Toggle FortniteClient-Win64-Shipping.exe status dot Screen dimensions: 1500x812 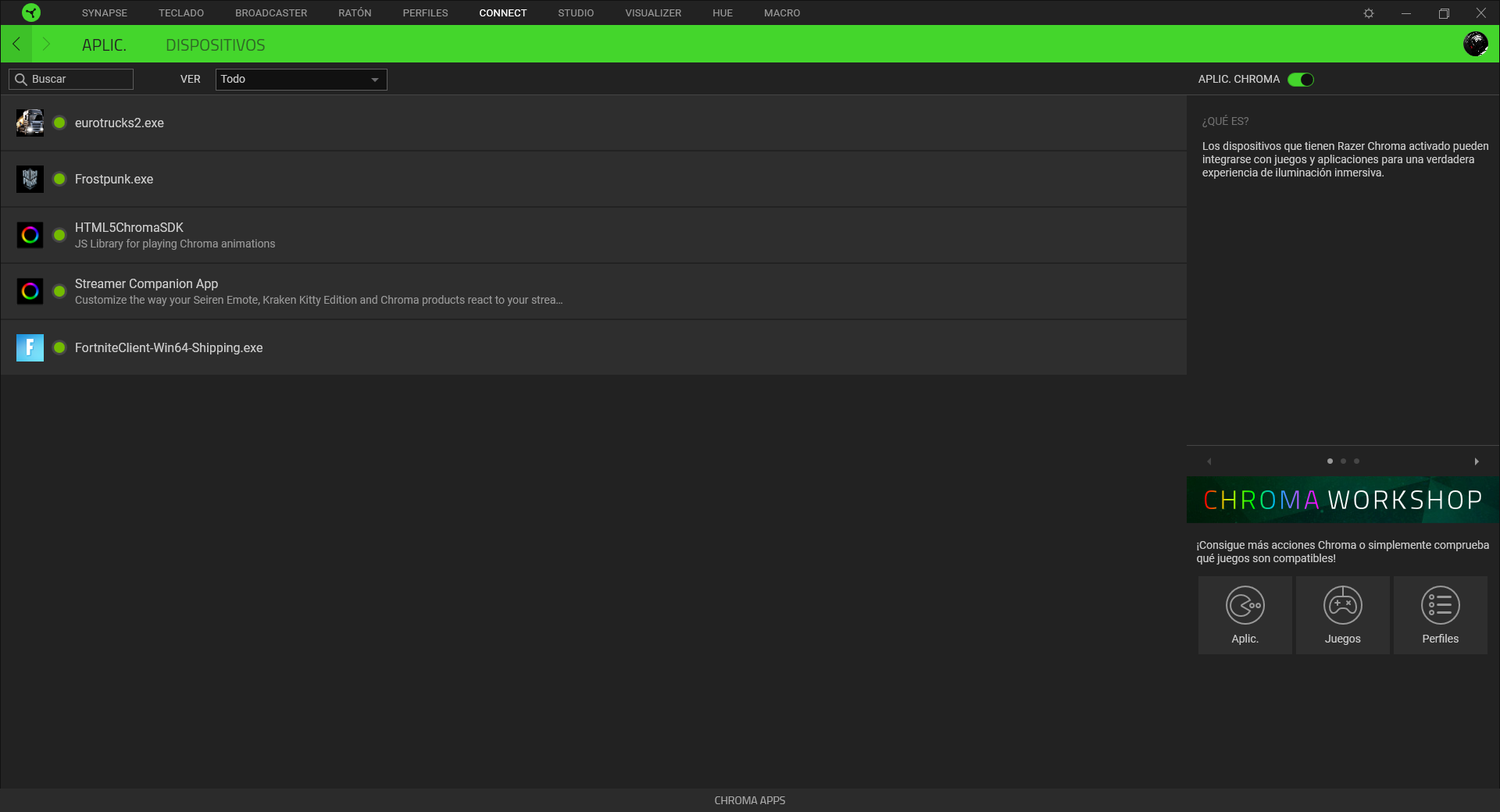59,347
